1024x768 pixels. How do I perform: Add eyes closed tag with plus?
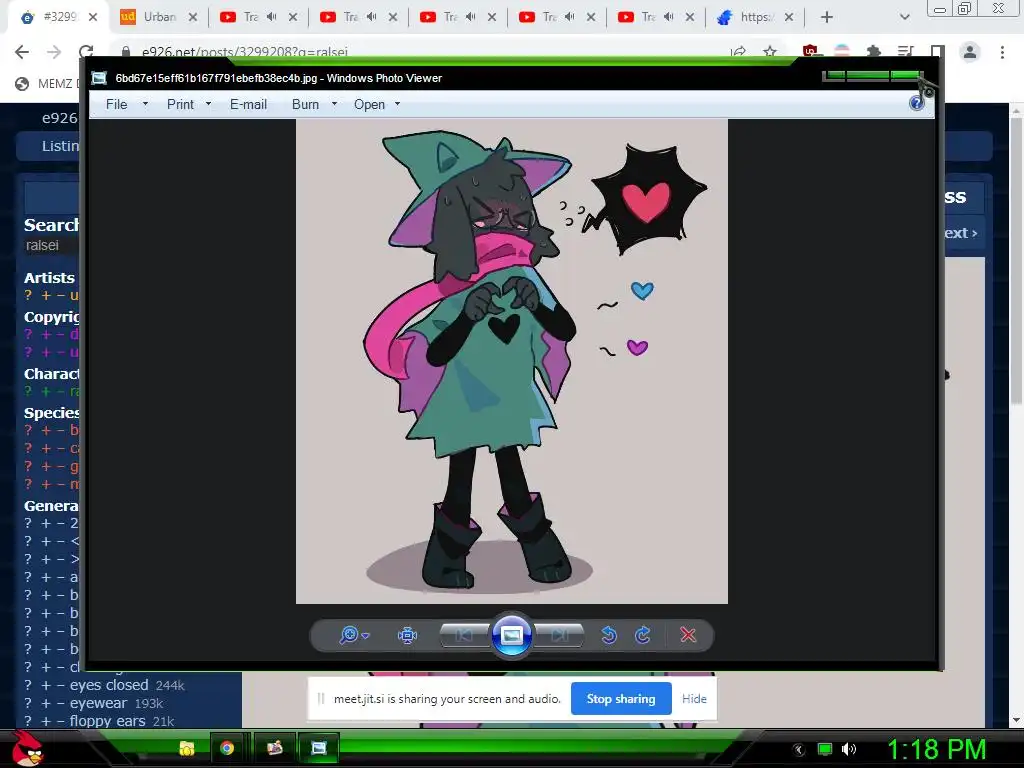(46, 685)
